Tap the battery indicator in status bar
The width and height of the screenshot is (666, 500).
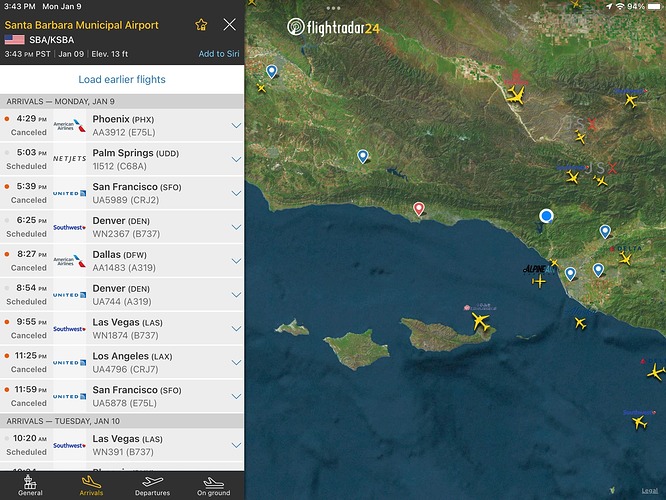654,6
